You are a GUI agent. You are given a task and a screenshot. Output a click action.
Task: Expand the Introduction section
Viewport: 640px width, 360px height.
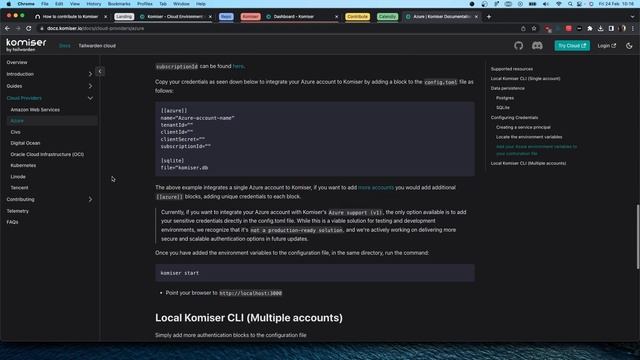click(x=90, y=74)
